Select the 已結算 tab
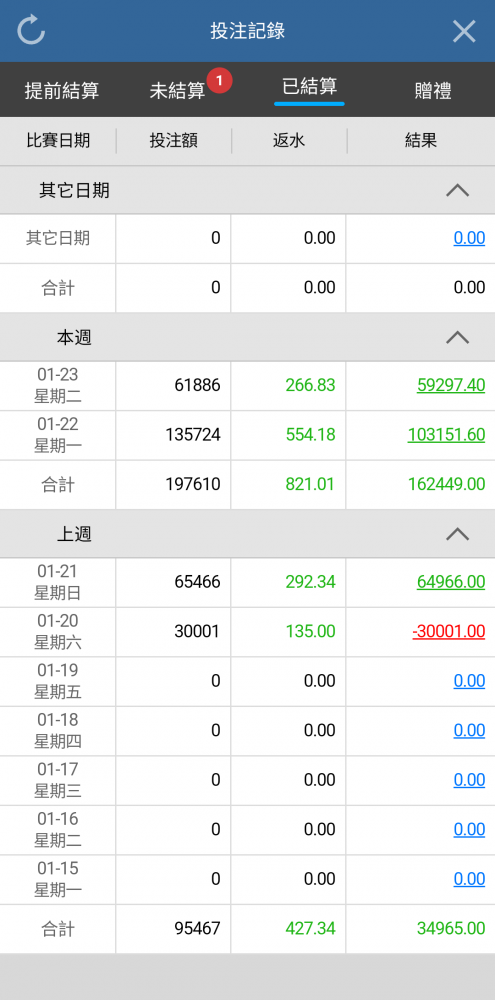 click(309, 86)
